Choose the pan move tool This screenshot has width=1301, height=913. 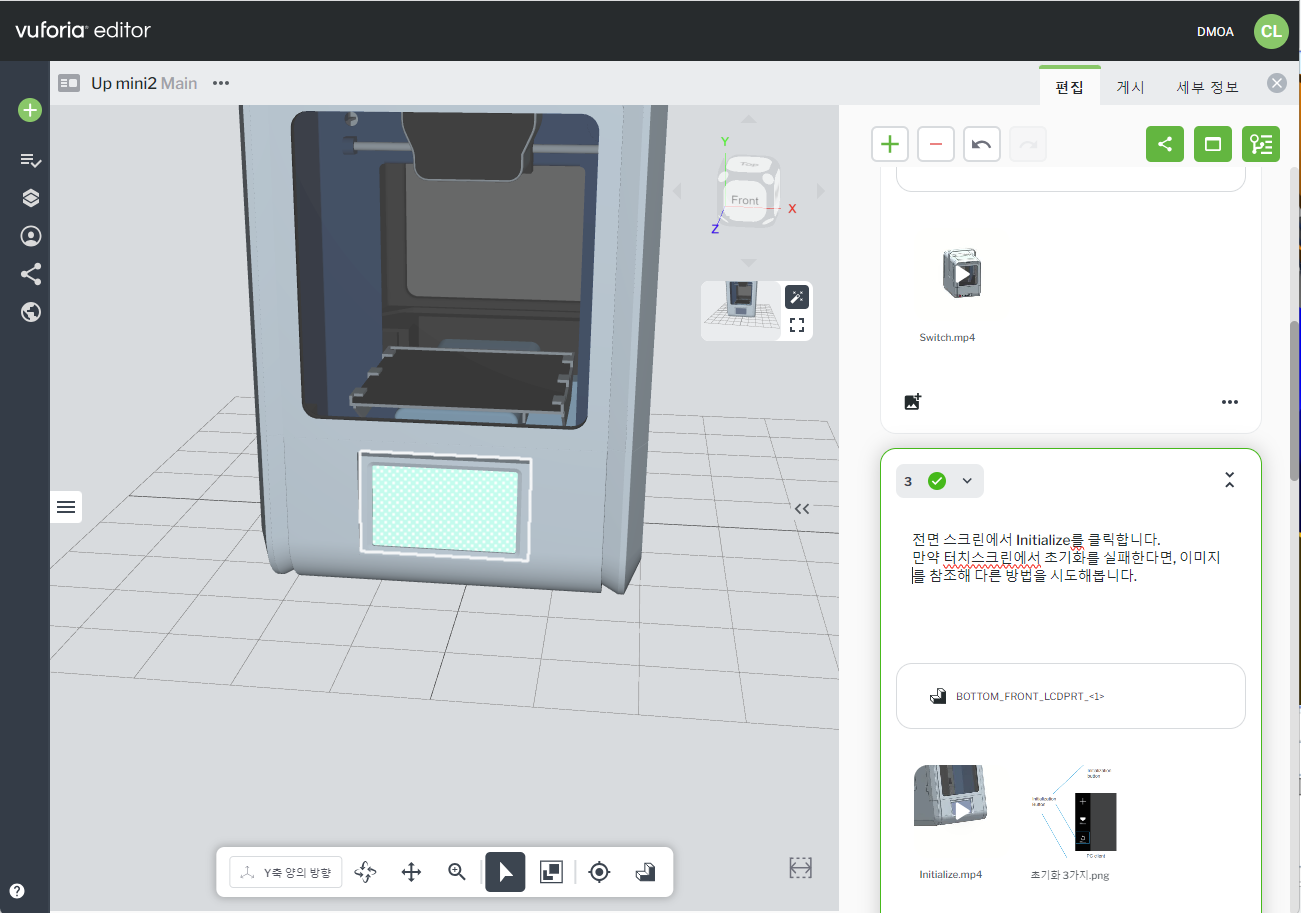(411, 872)
